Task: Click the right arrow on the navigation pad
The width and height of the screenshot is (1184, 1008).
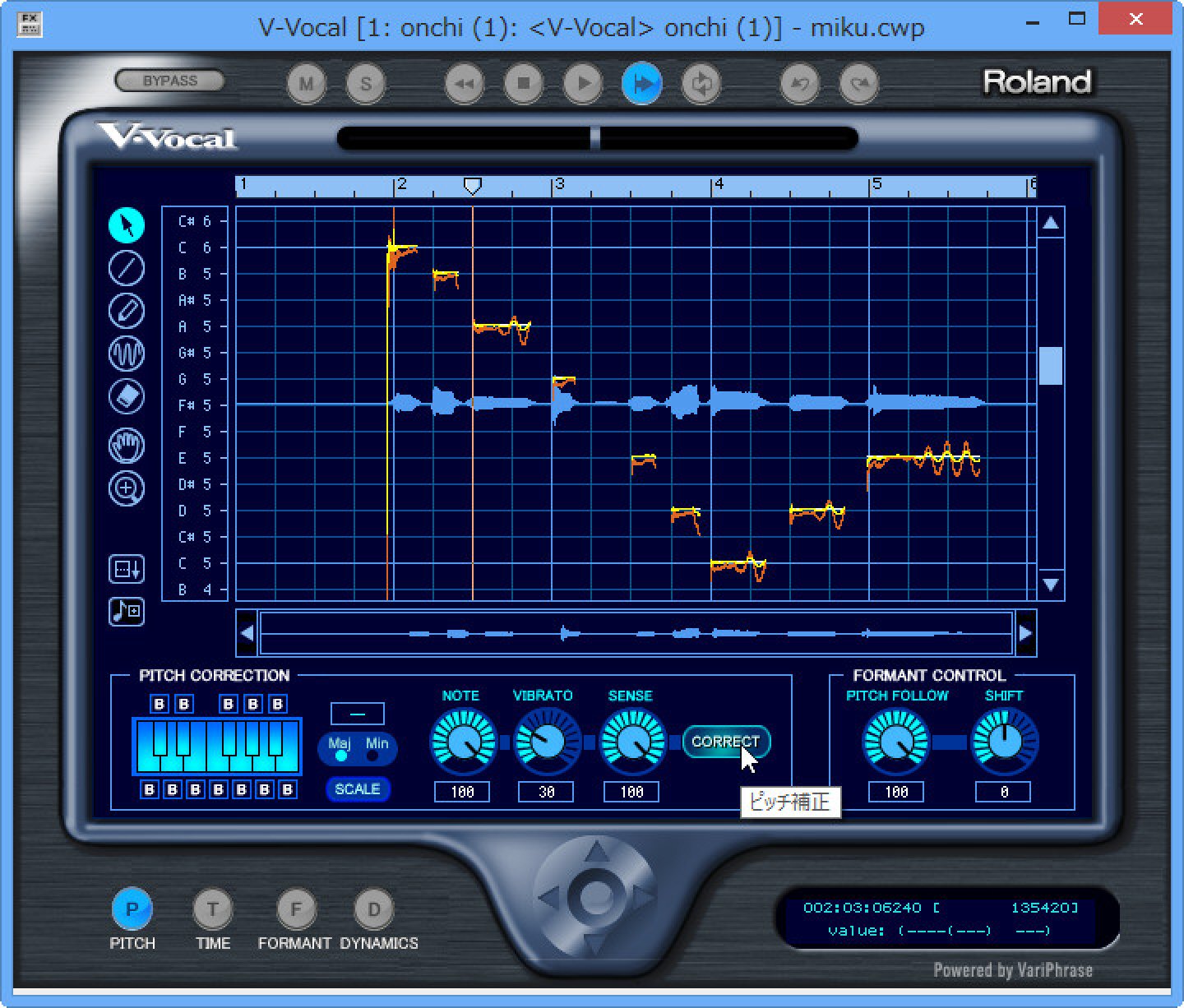Action: (x=643, y=897)
